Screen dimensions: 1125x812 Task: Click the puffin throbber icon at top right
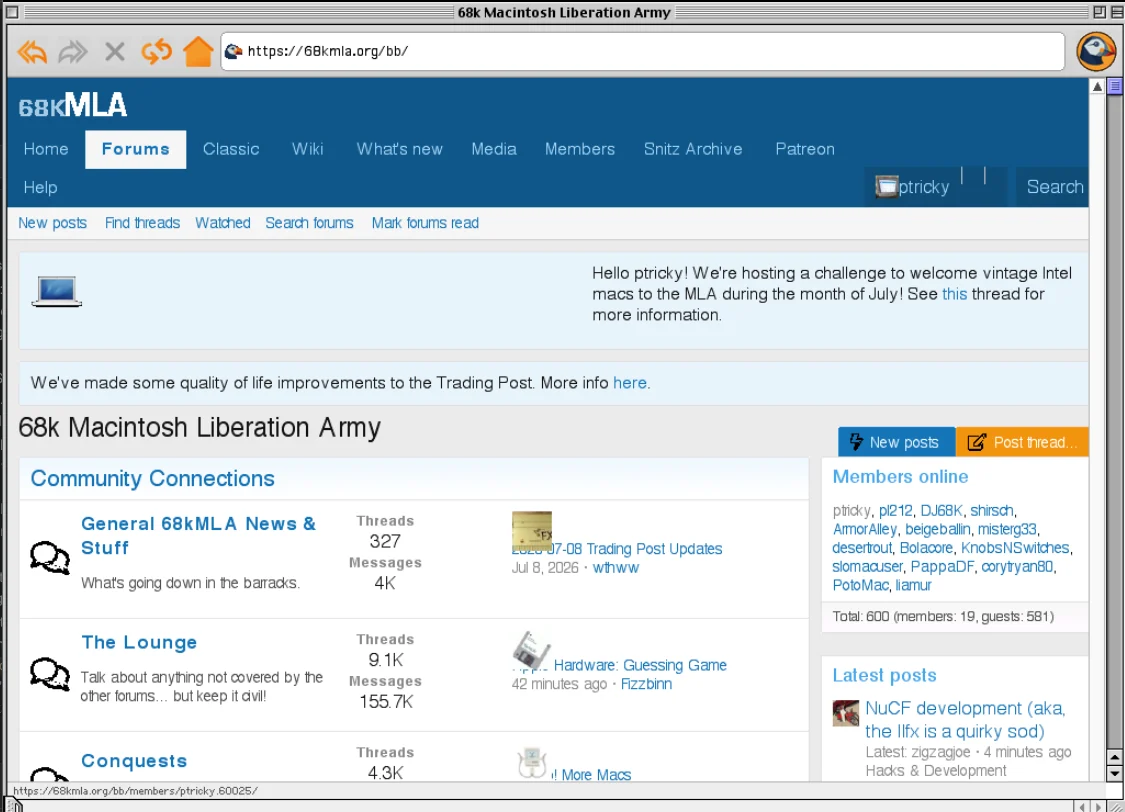click(1096, 52)
